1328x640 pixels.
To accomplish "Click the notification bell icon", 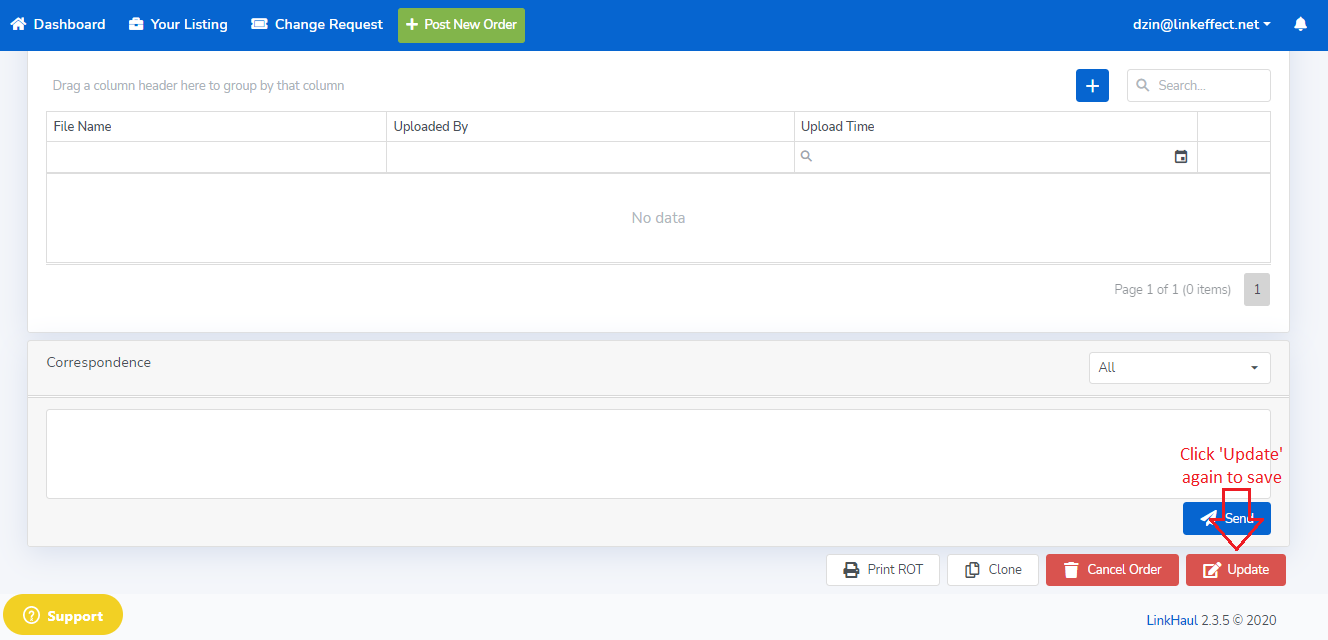I will click(1300, 24).
